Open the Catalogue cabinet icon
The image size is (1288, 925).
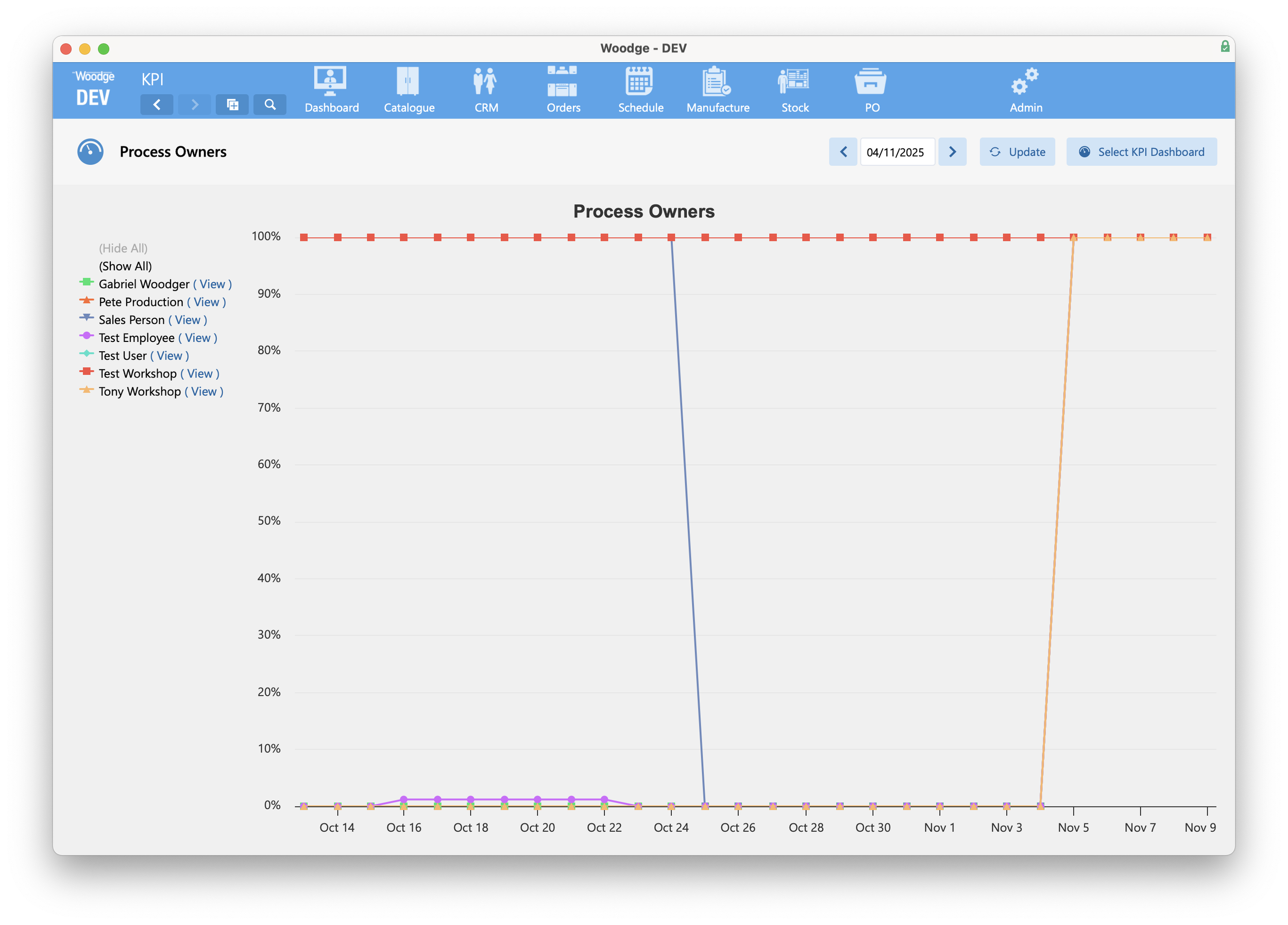coord(409,81)
